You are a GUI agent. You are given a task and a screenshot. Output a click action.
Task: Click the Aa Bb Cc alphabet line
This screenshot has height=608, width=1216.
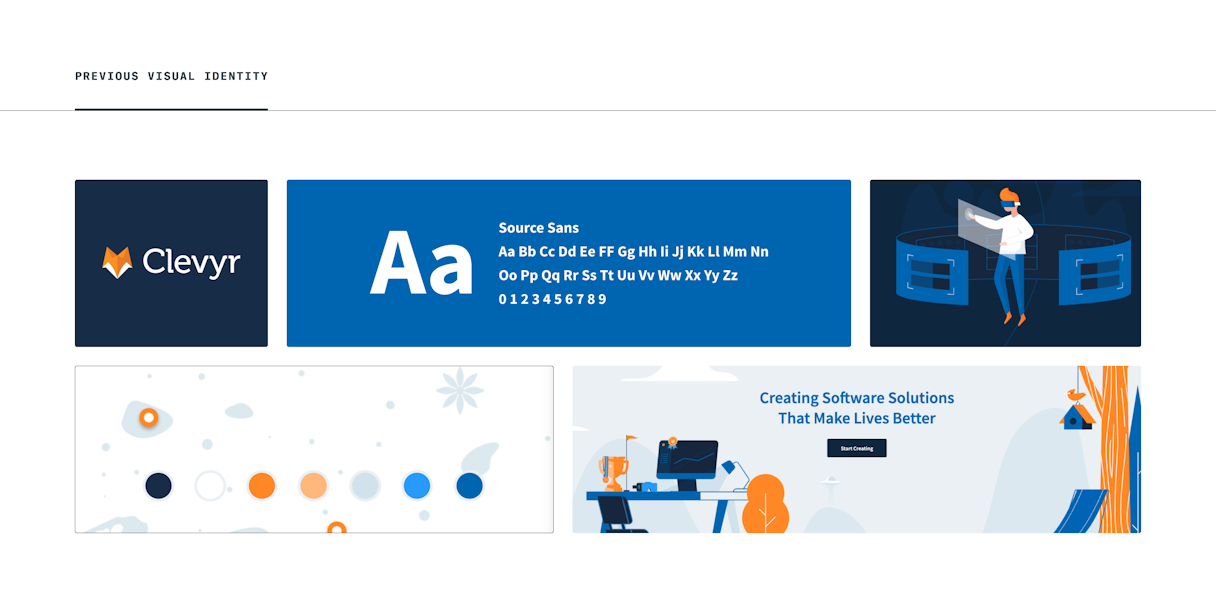pos(634,252)
